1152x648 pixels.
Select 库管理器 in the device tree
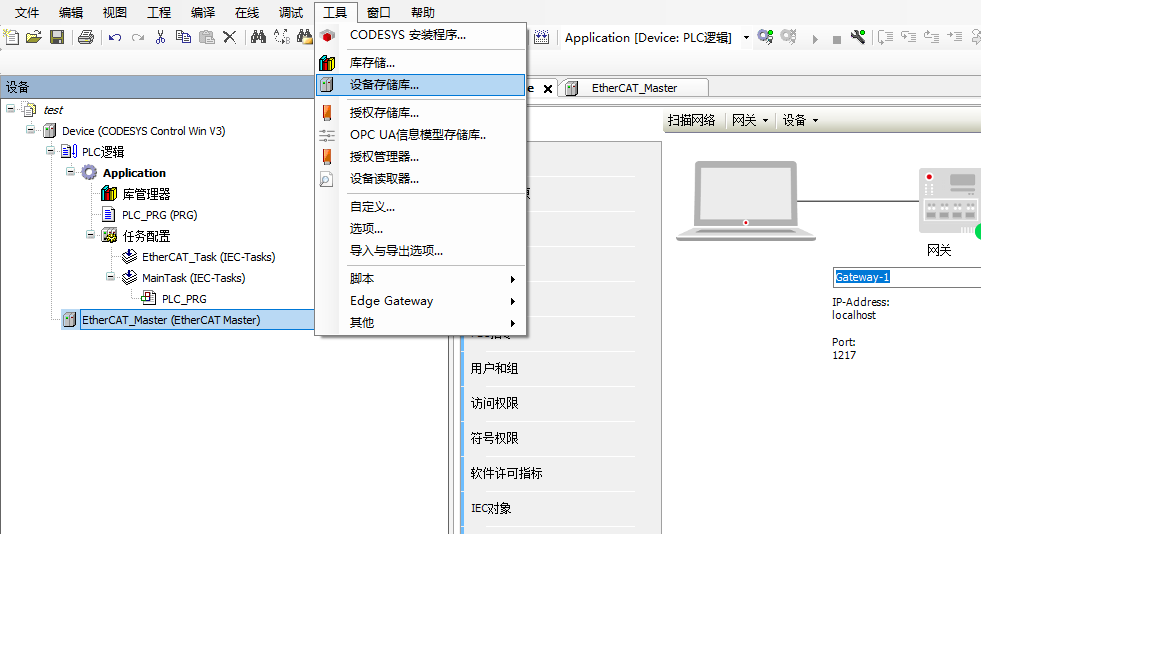146,194
